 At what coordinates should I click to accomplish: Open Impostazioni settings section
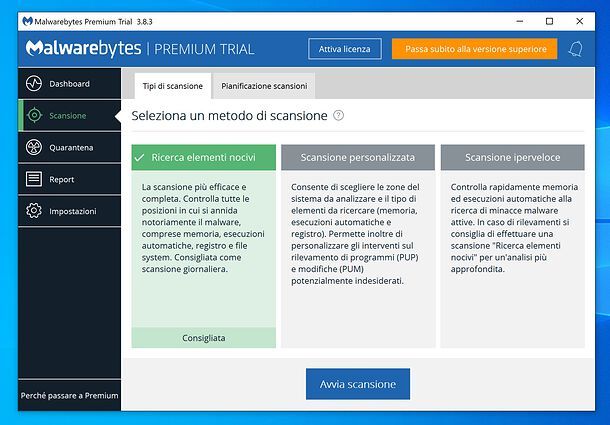[69, 211]
